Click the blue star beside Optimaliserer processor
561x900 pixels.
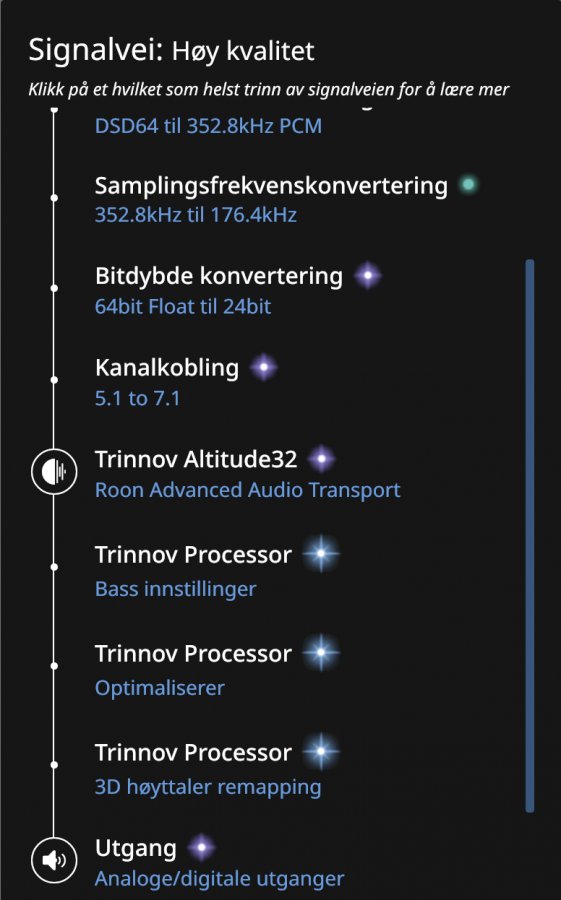[x=321, y=653]
